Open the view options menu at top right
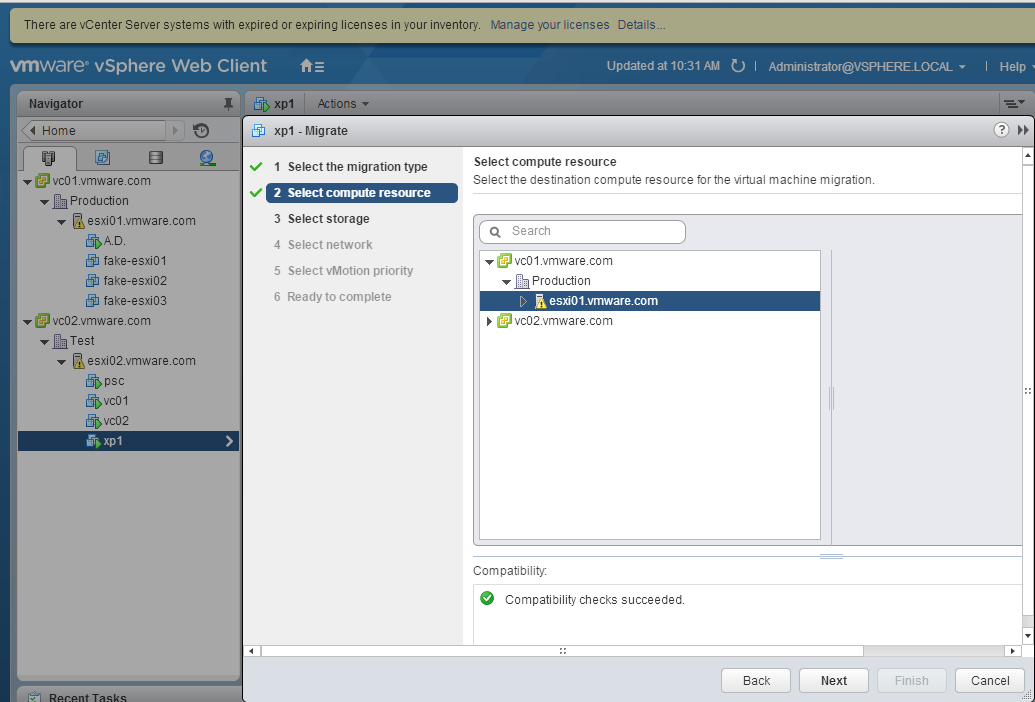 coord(1014,104)
